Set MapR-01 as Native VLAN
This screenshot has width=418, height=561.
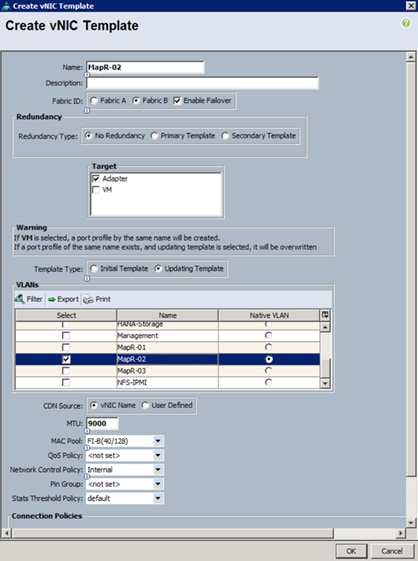268,347
